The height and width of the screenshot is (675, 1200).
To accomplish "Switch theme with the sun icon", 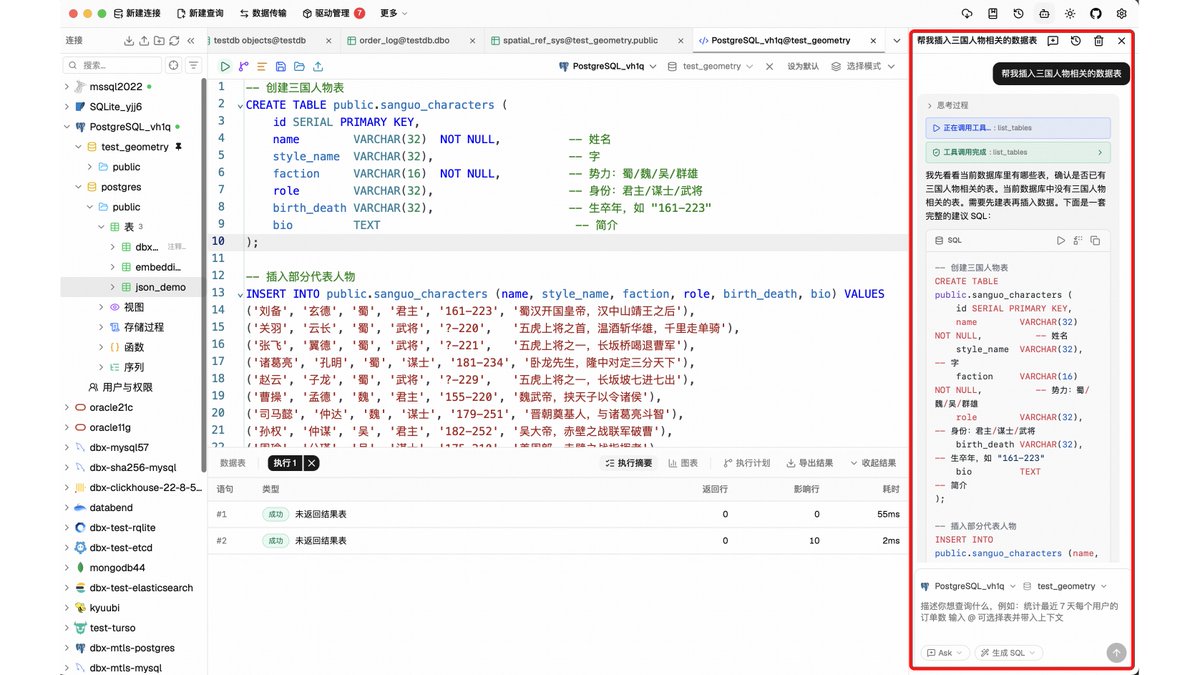I will (x=1070, y=13).
